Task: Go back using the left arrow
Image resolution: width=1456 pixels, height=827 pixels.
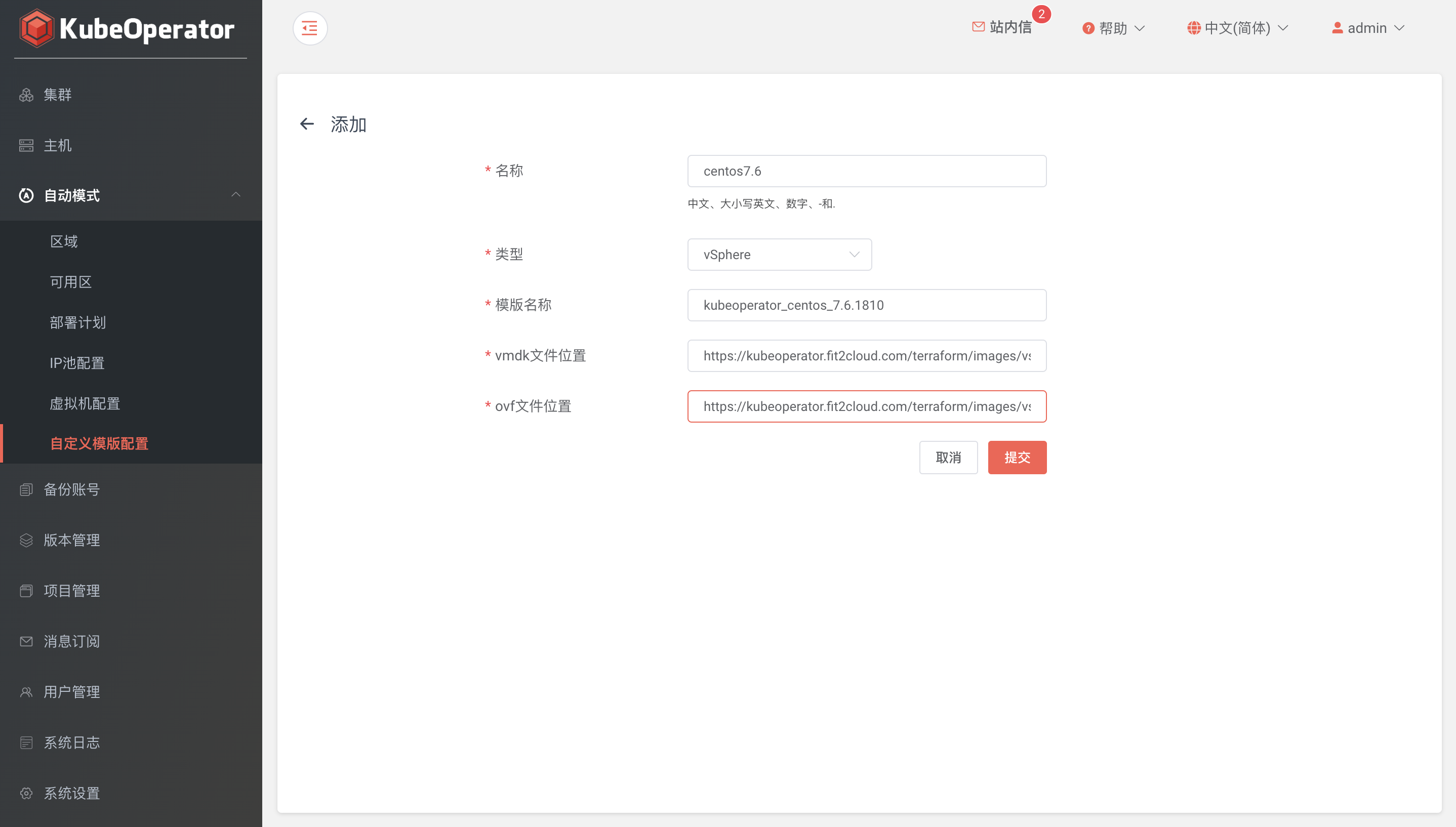Action: coord(307,124)
